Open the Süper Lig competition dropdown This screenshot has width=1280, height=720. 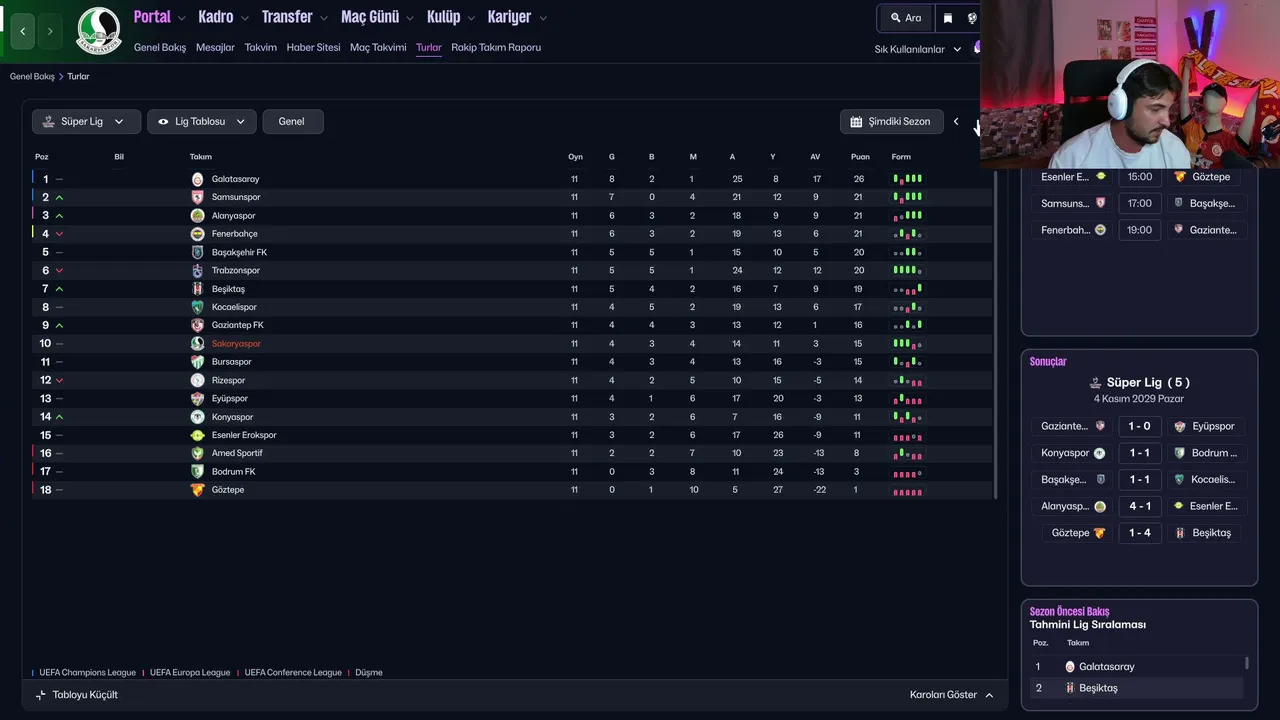click(86, 121)
